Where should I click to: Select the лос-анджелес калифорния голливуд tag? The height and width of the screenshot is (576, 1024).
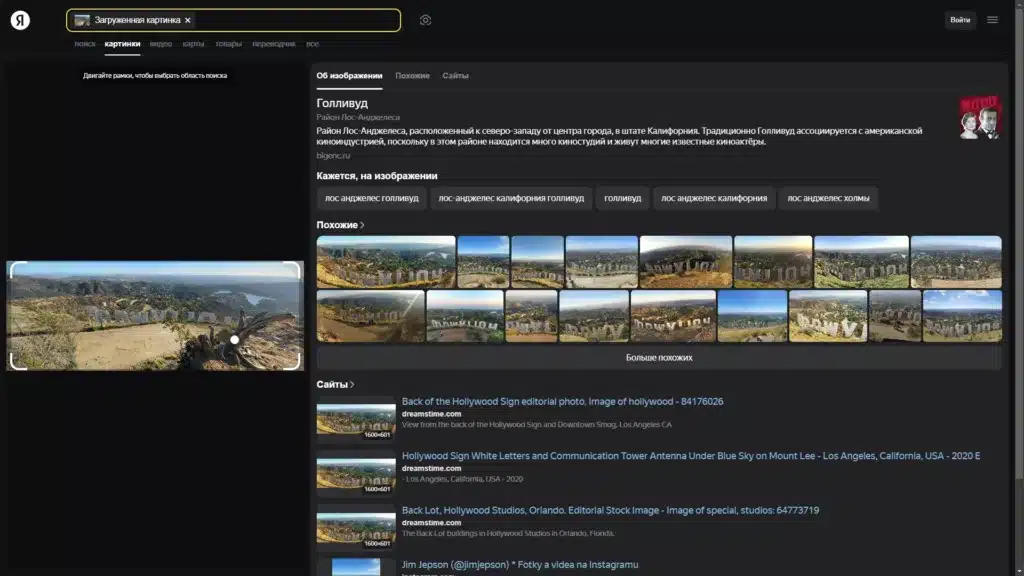(511, 198)
